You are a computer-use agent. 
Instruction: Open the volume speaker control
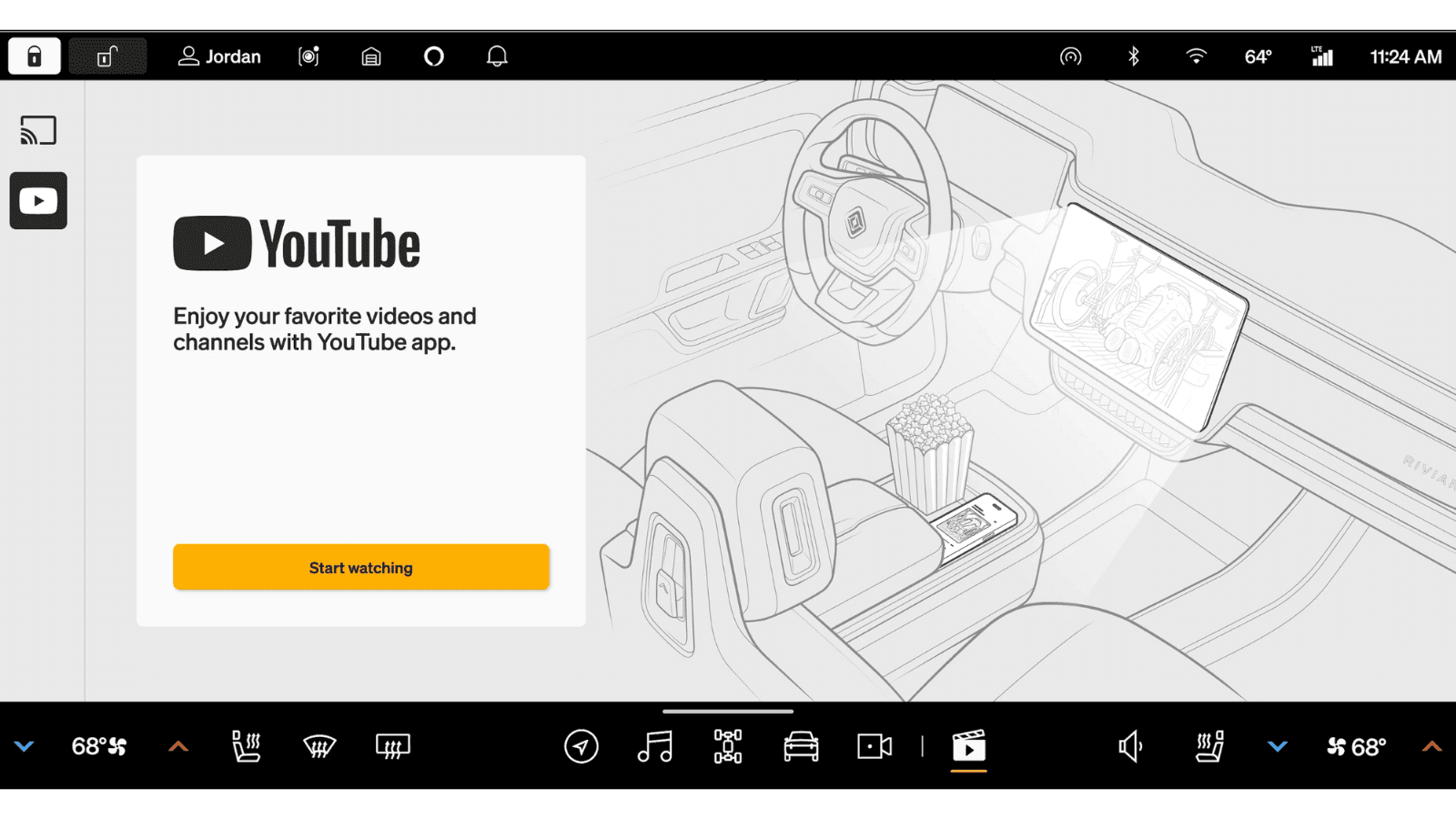[x=1130, y=746]
